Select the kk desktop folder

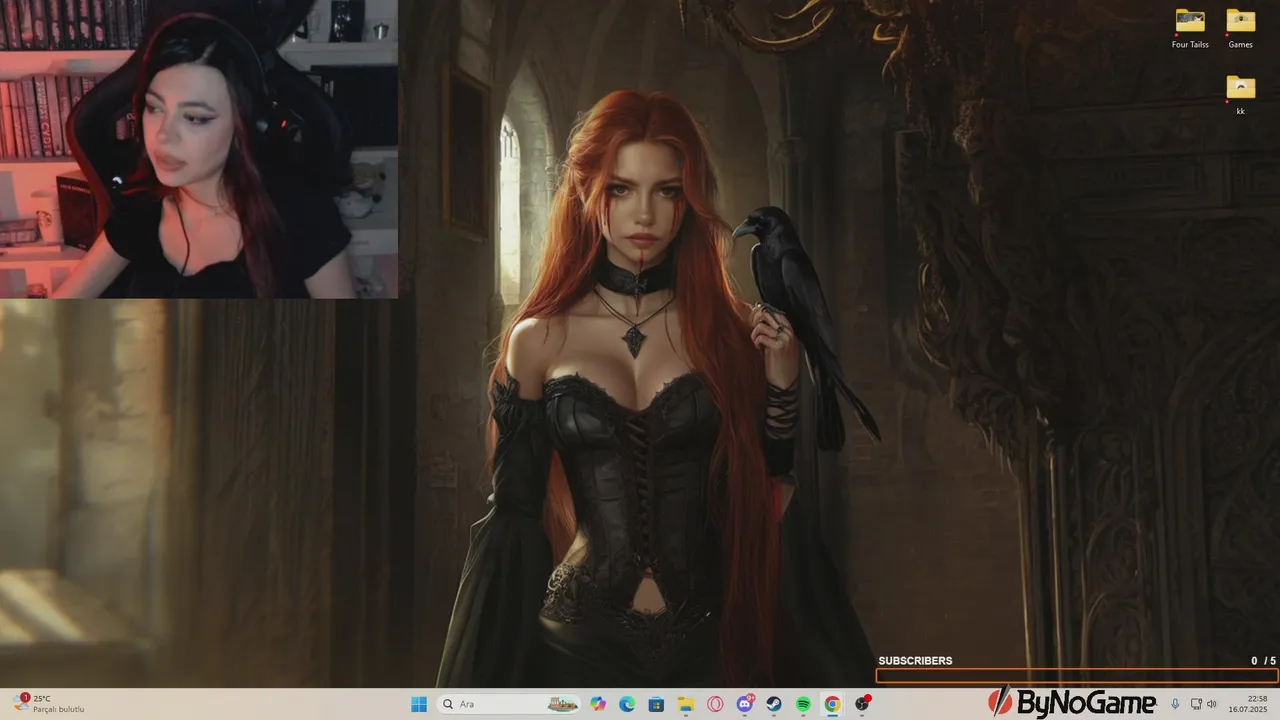click(1241, 95)
